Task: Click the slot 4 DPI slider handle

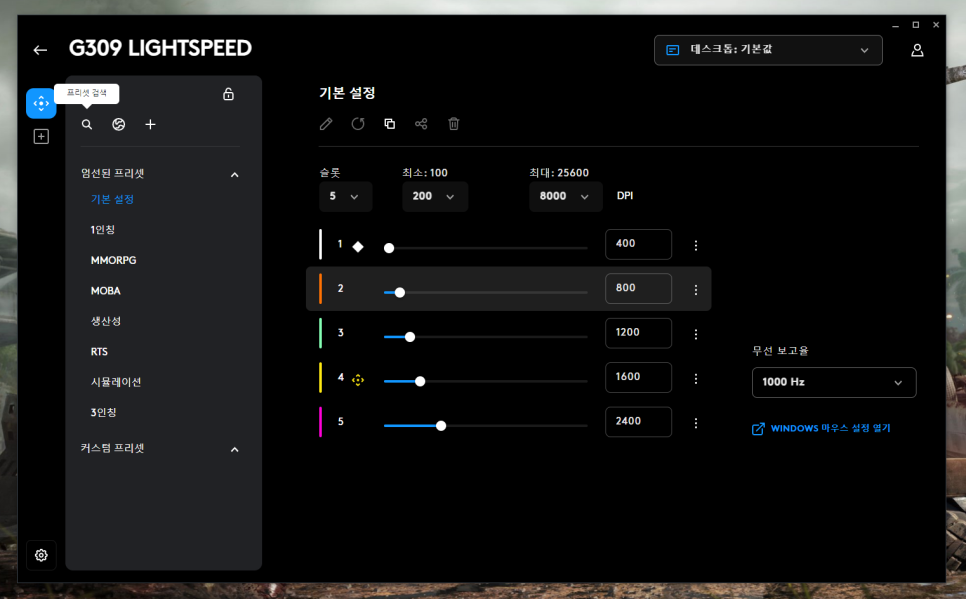Action: point(420,381)
